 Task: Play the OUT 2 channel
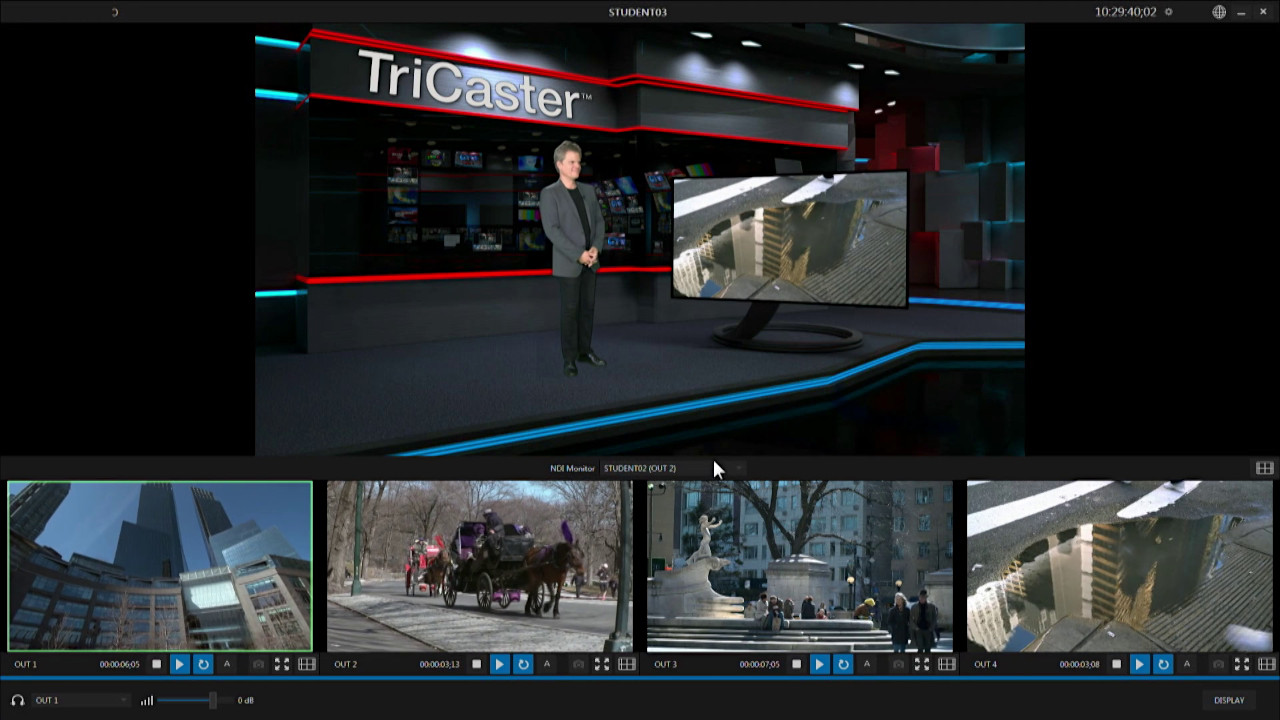(x=500, y=664)
